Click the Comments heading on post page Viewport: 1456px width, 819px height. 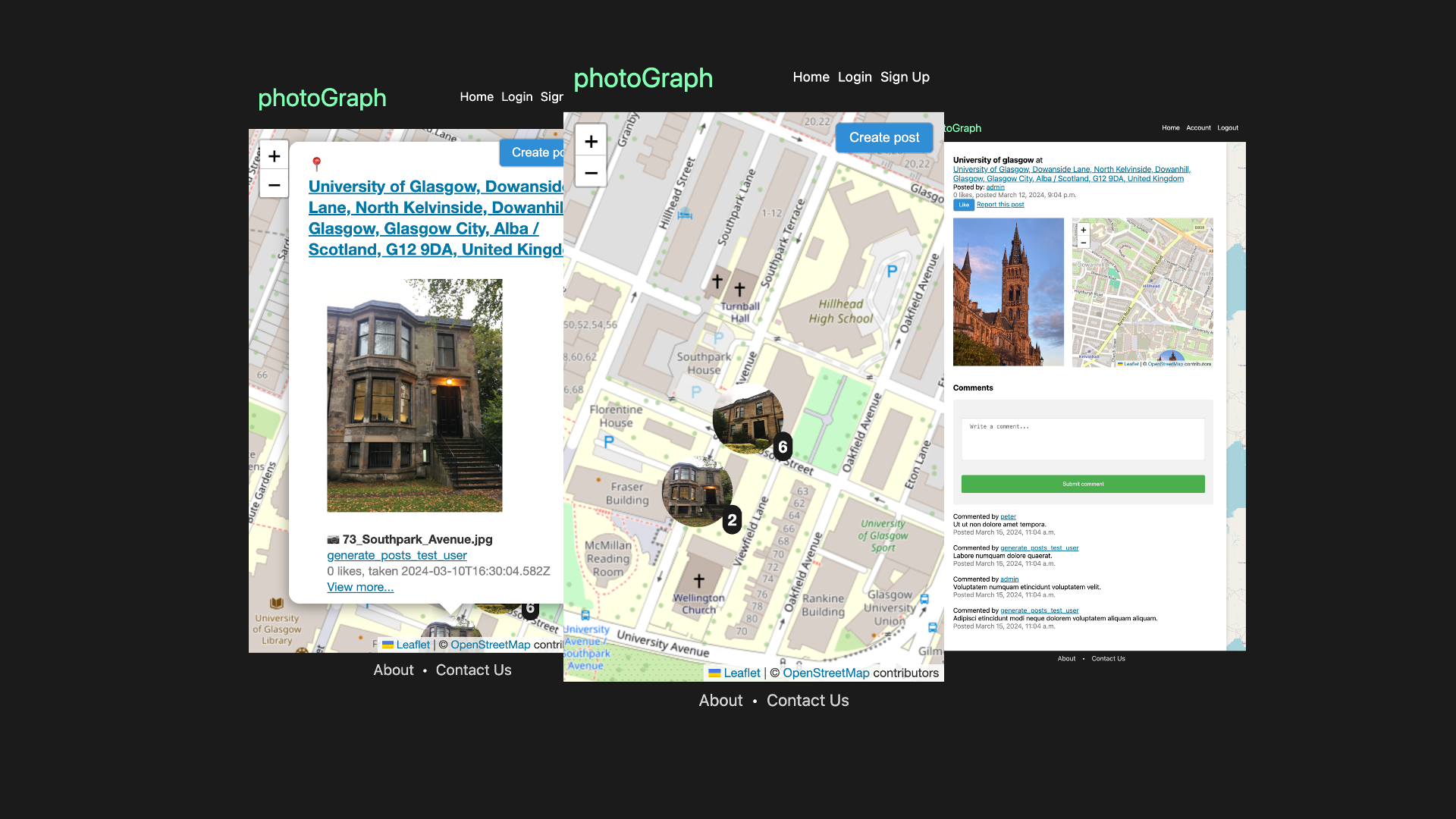(973, 388)
